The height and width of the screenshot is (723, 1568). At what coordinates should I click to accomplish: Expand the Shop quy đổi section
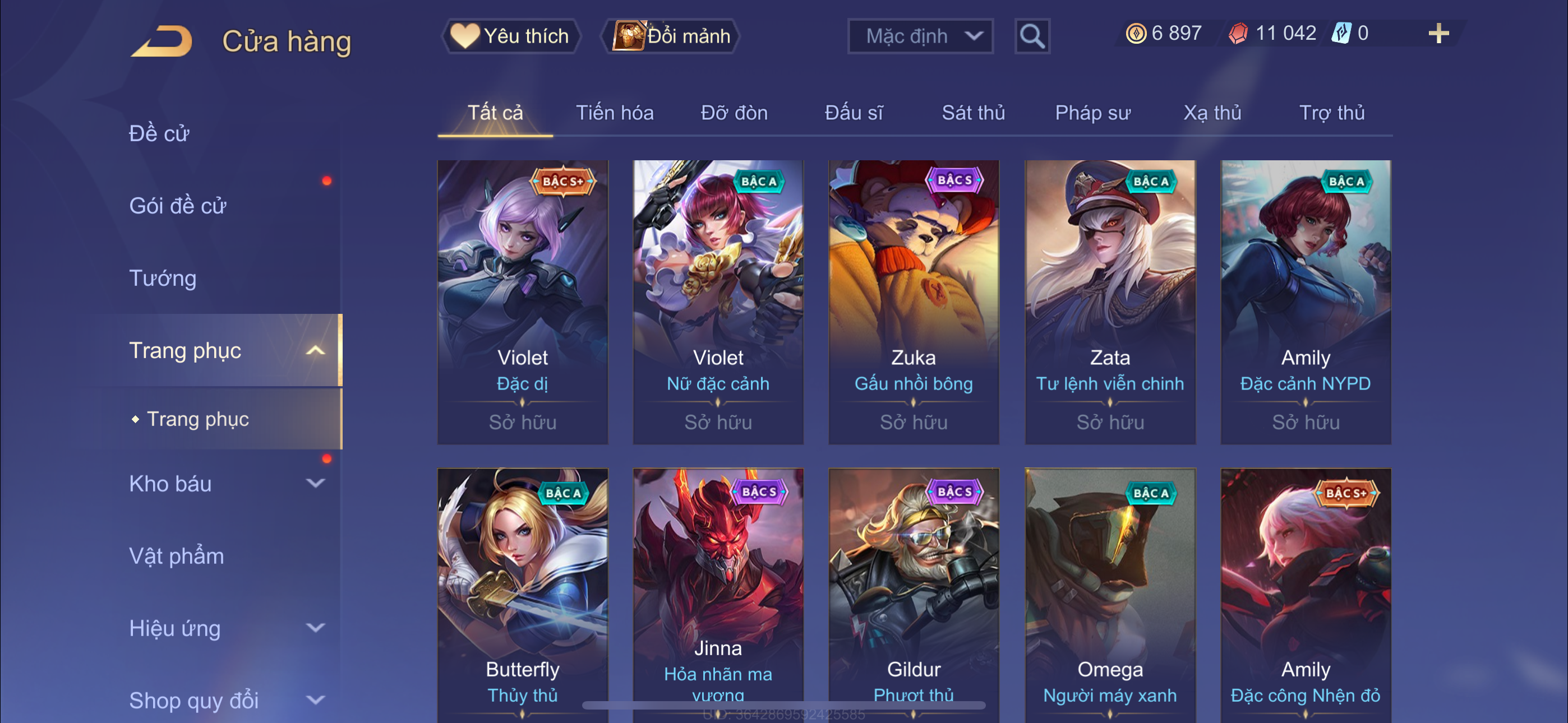[x=315, y=701]
